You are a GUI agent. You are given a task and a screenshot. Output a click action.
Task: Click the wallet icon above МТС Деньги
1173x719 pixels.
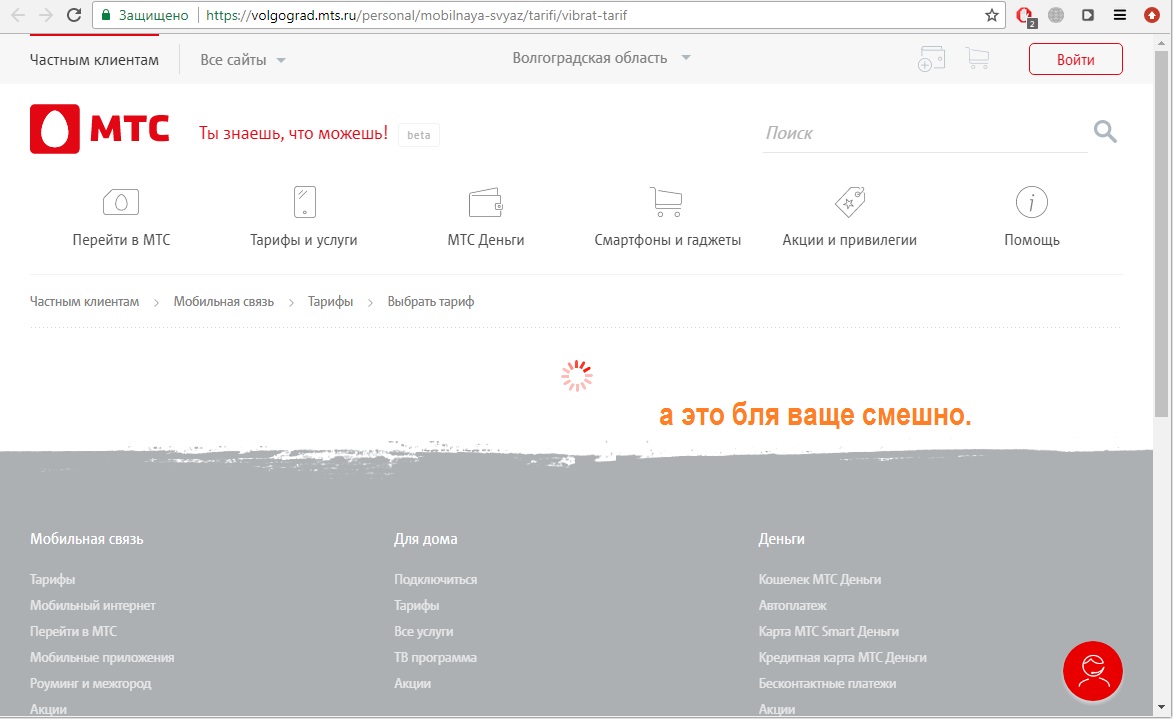[486, 203]
